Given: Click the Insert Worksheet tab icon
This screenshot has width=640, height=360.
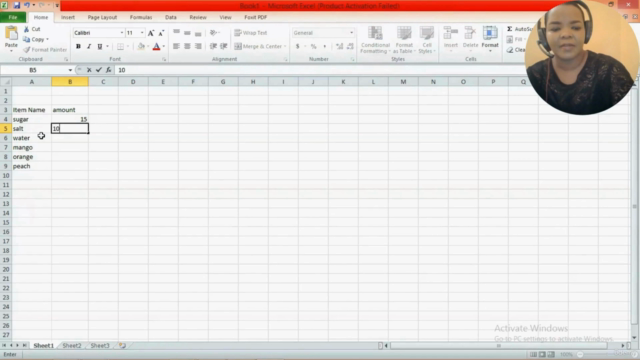Looking at the screenshot, I should [122, 346].
